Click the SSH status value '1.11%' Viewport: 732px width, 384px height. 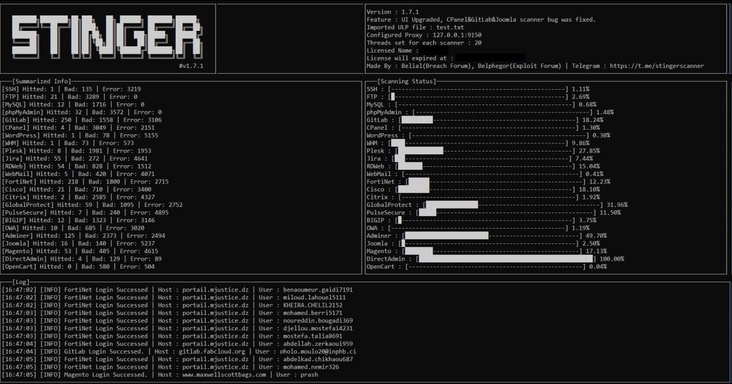coord(580,89)
